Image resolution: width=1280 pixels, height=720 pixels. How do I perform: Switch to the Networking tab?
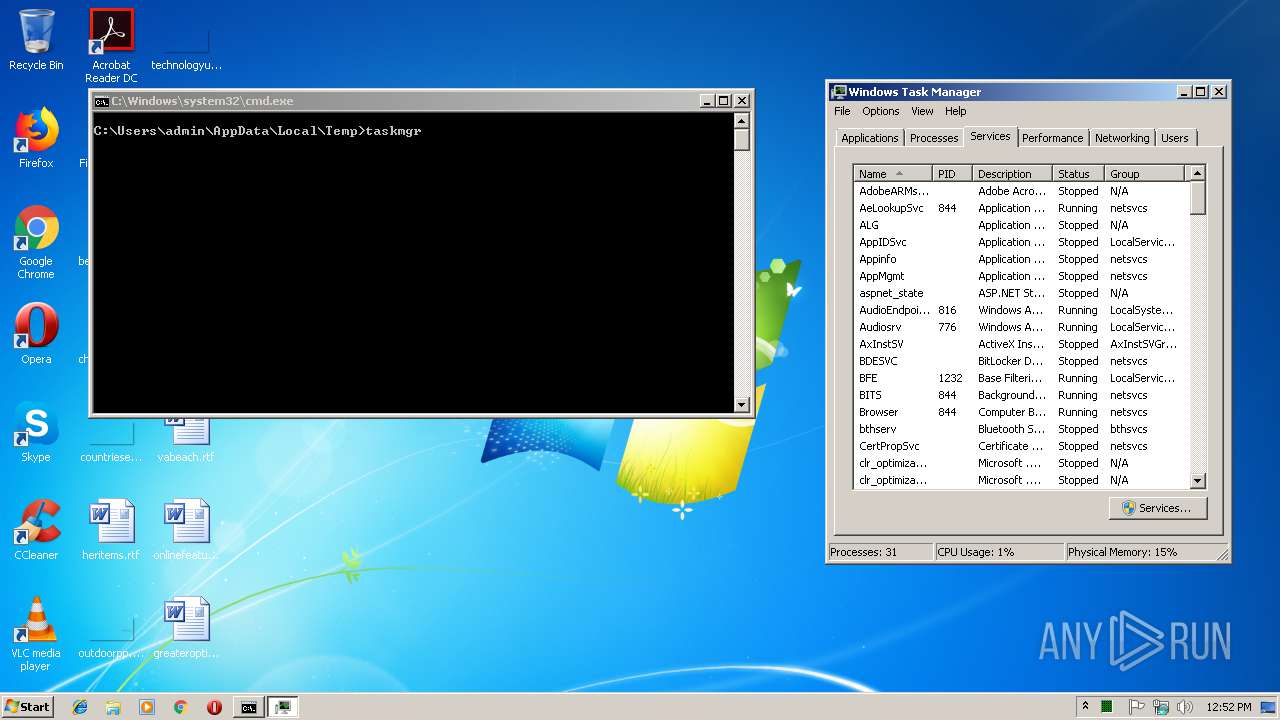pos(1122,138)
